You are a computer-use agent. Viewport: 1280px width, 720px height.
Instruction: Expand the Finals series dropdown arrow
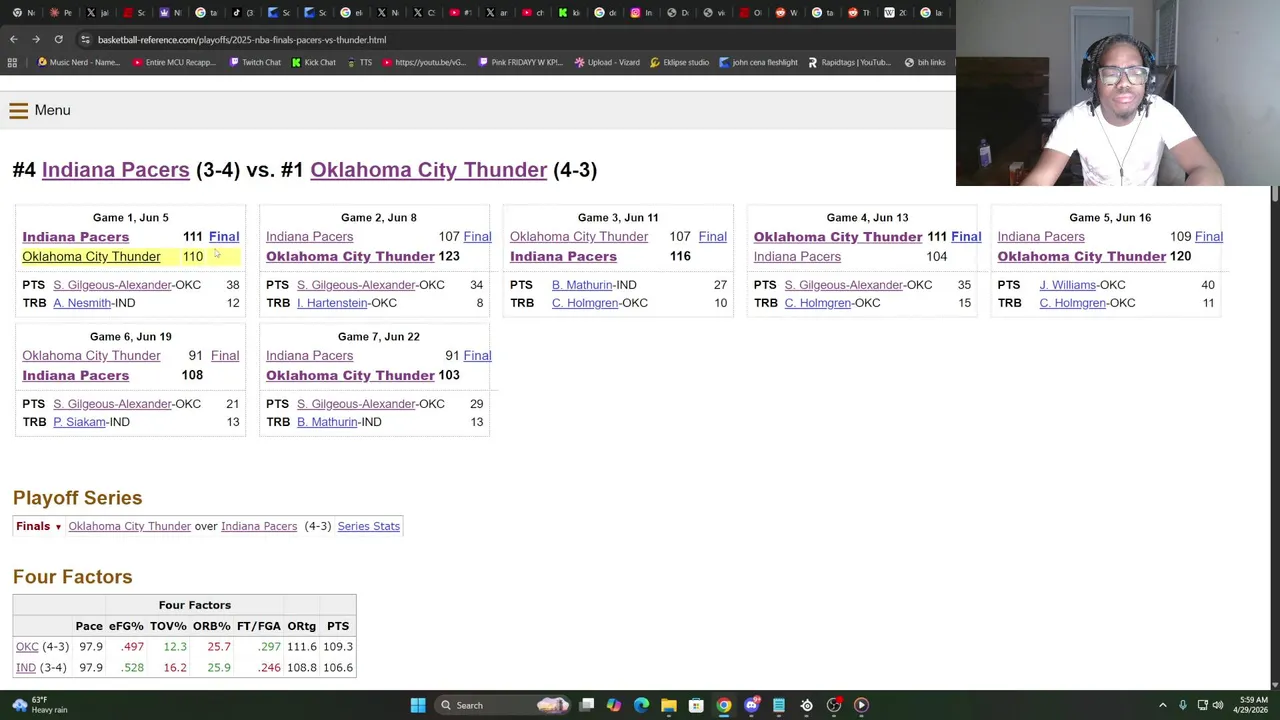58,527
